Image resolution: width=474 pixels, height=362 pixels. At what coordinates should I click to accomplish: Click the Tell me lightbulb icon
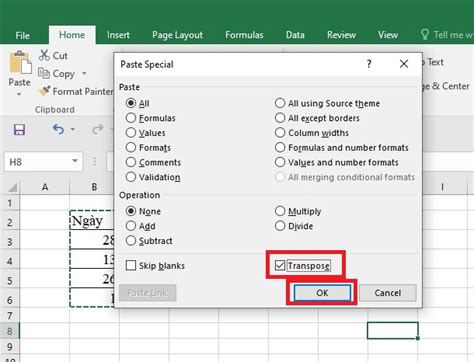(425, 34)
